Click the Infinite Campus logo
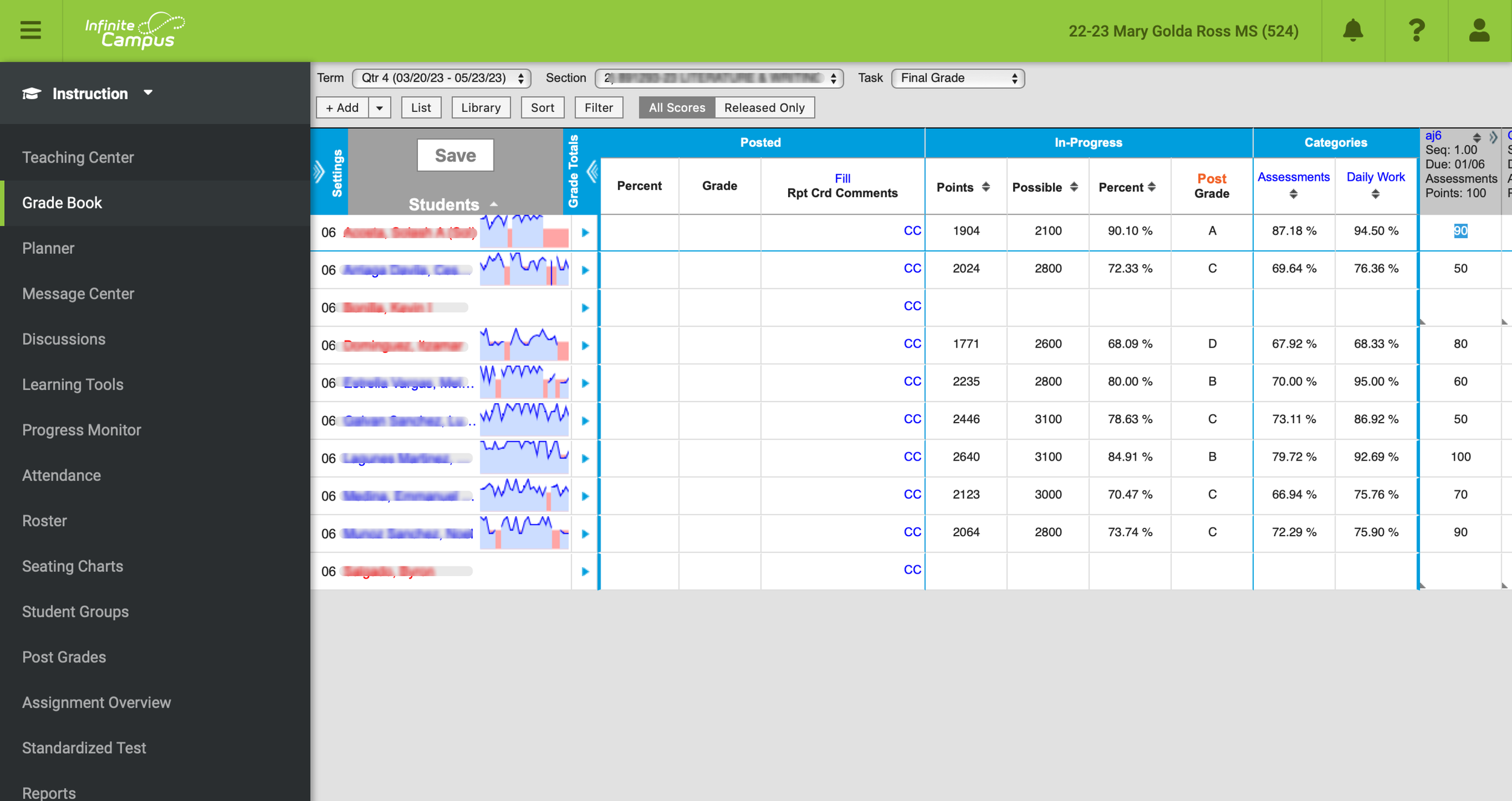Viewport: 1512px width, 801px height. [x=134, y=30]
